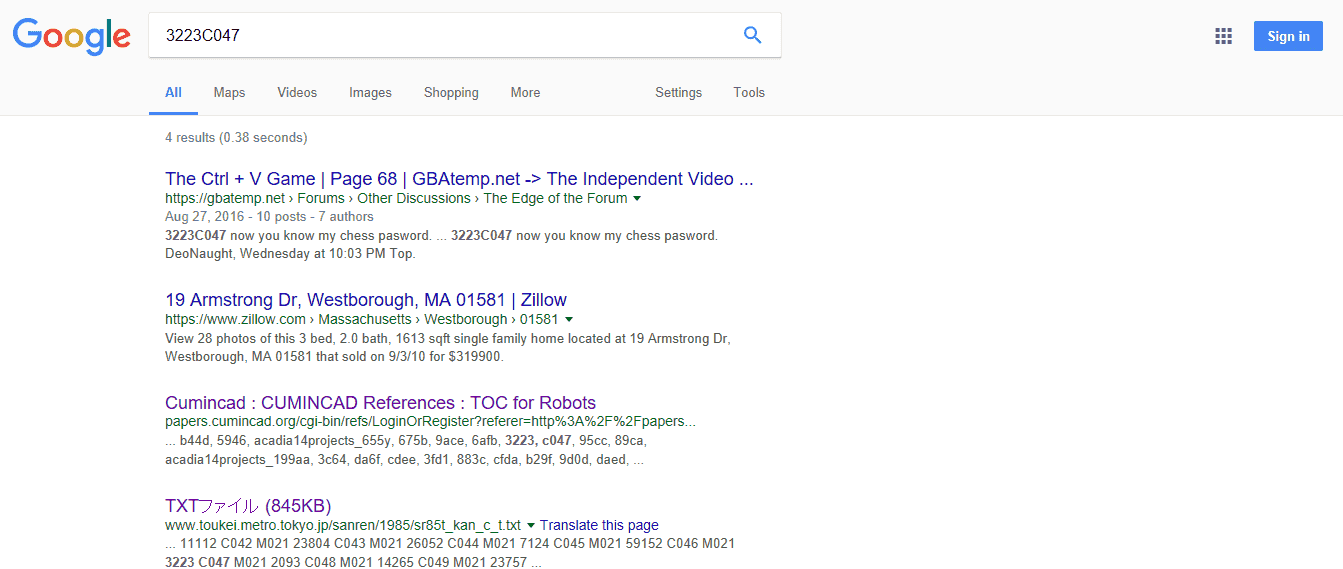Click the '3223 C047 M021 2093' snippet line
Image resolution: width=1343 pixels, height=569 pixels.
353,562
